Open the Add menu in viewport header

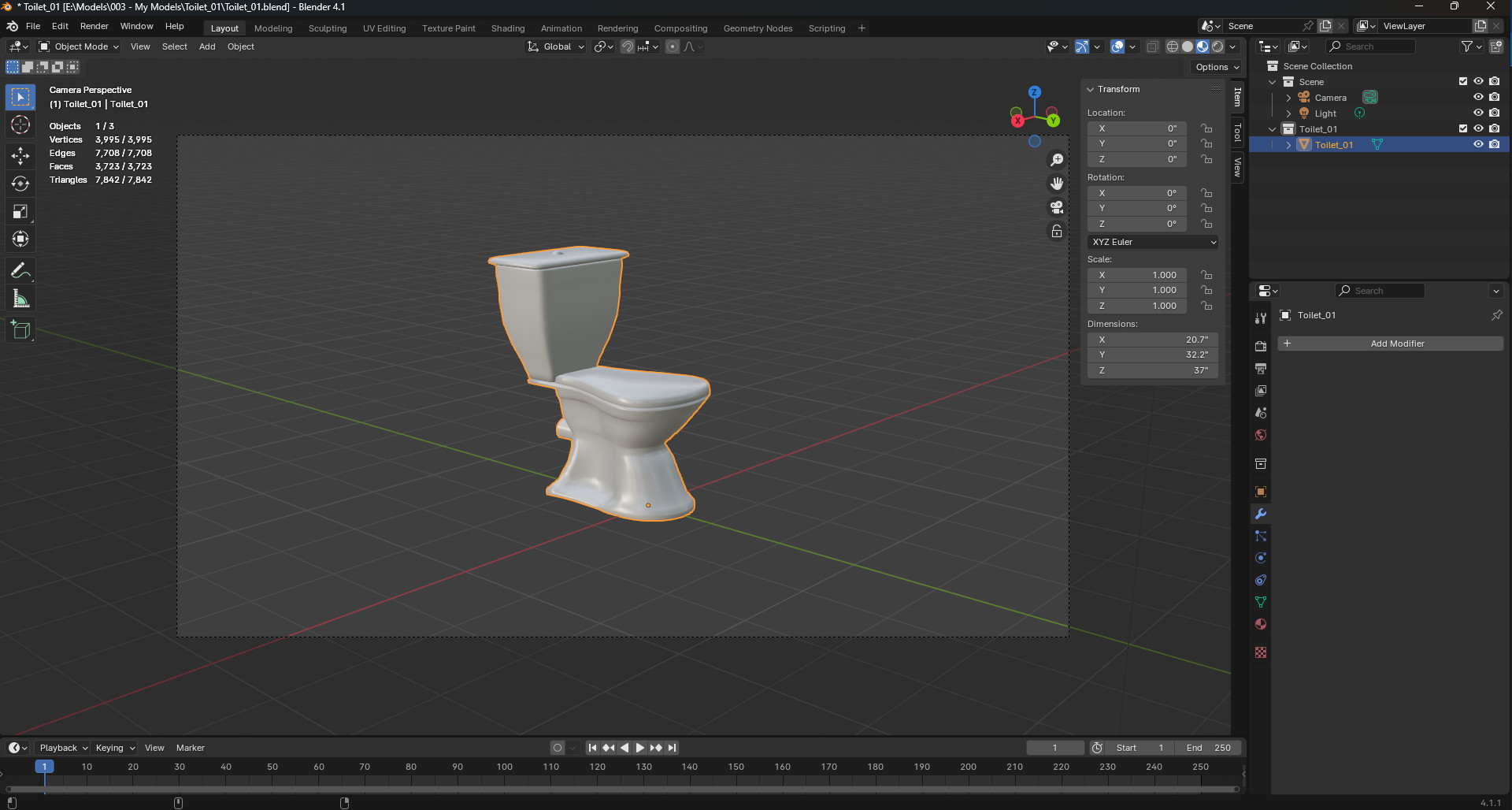pyautogui.click(x=207, y=46)
